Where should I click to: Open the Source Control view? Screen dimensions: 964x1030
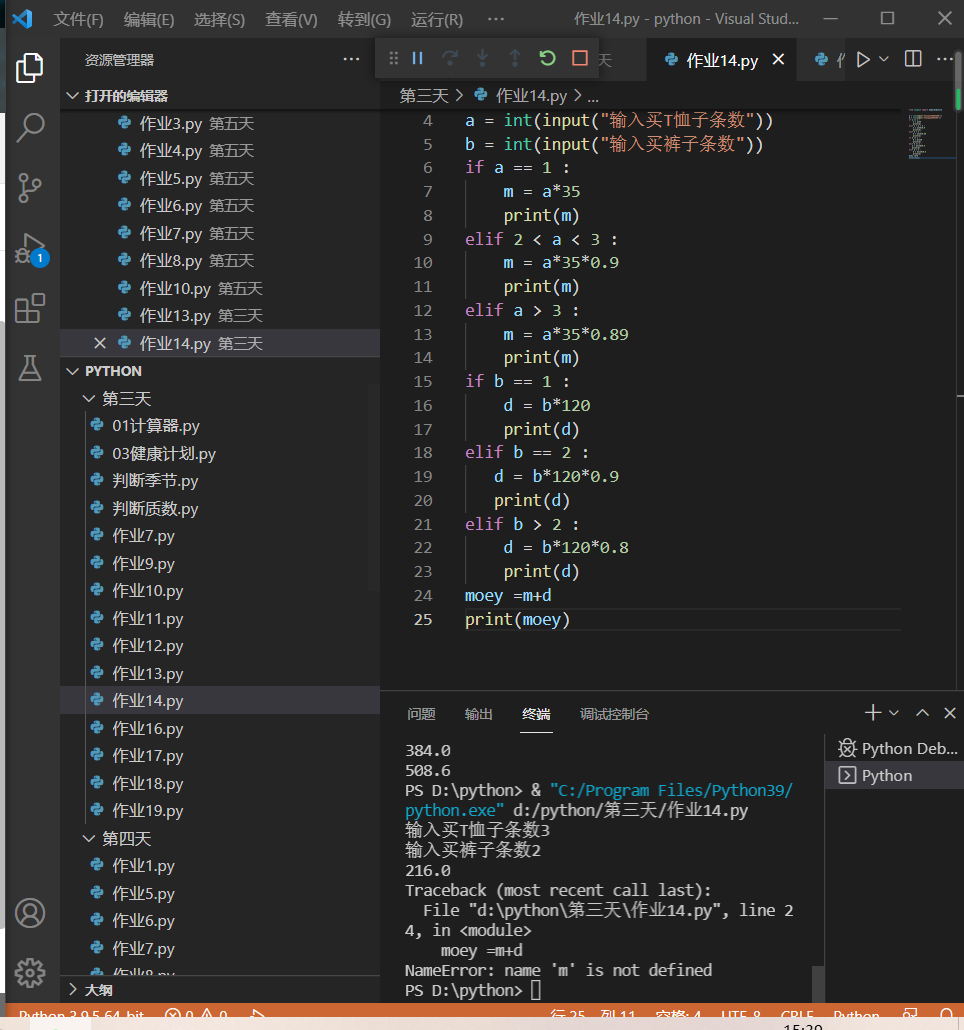pos(30,188)
